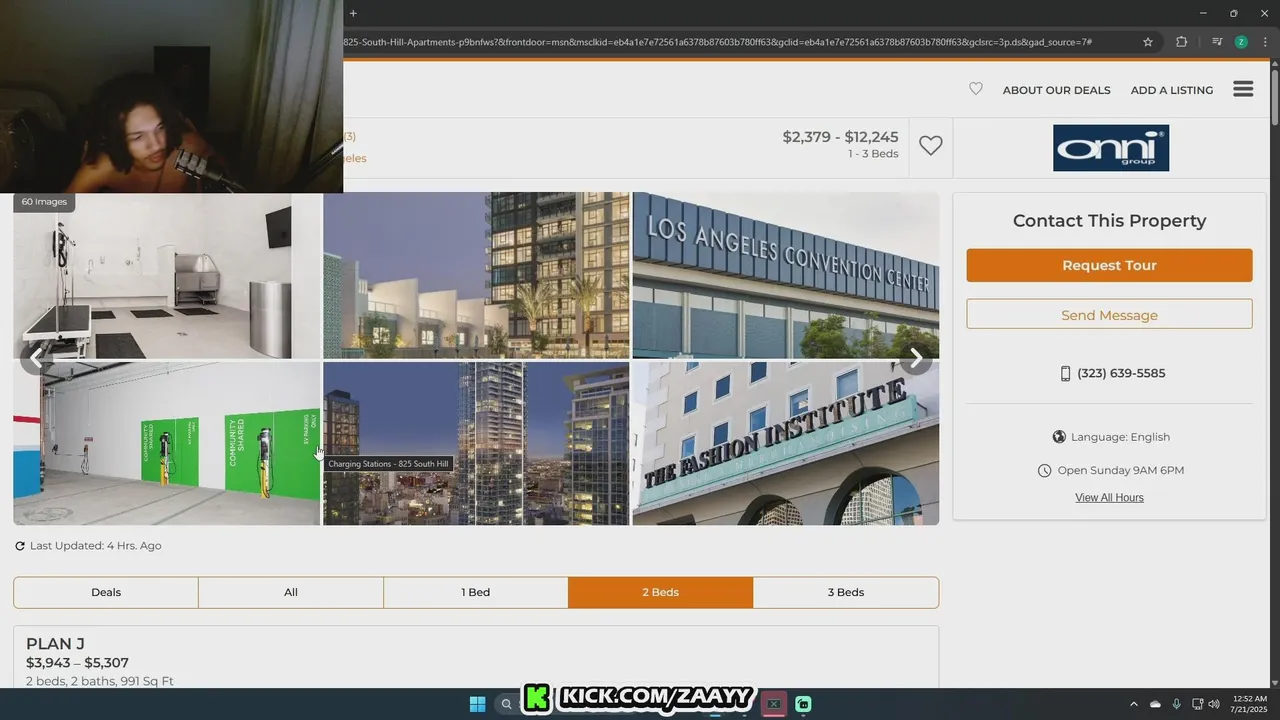Select the 1 Bed tab
The image size is (1280, 720).
tap(476, 592)
